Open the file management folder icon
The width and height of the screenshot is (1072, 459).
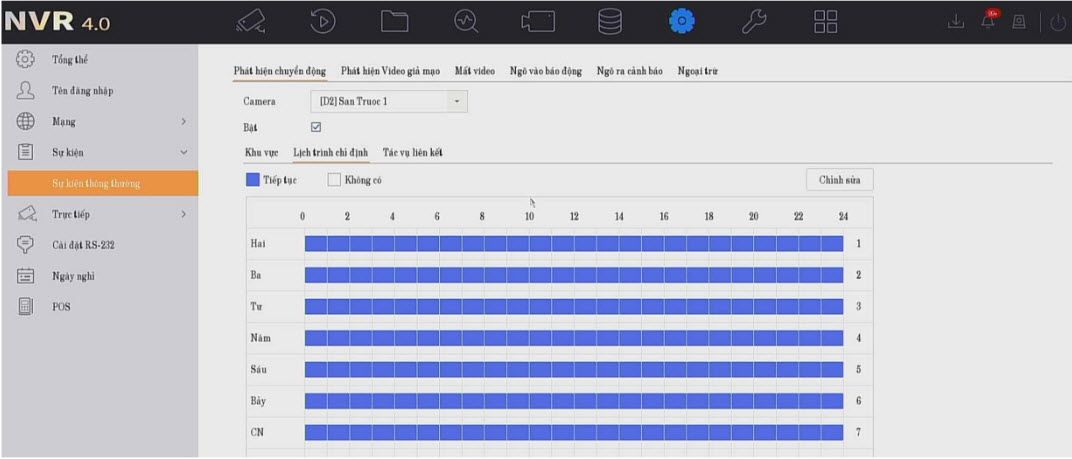[x=394, y=22]
